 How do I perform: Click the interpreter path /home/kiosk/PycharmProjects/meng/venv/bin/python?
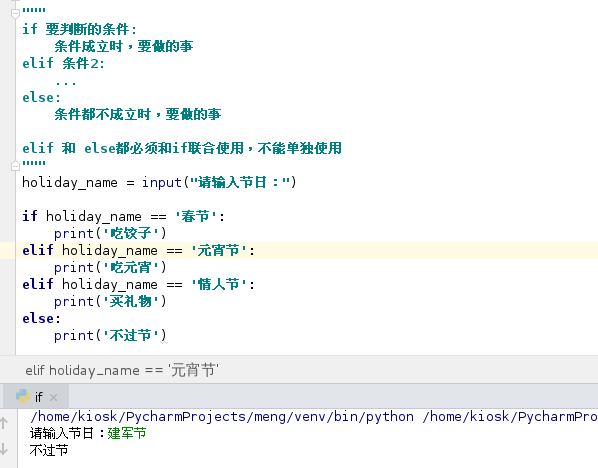[222, 417]
